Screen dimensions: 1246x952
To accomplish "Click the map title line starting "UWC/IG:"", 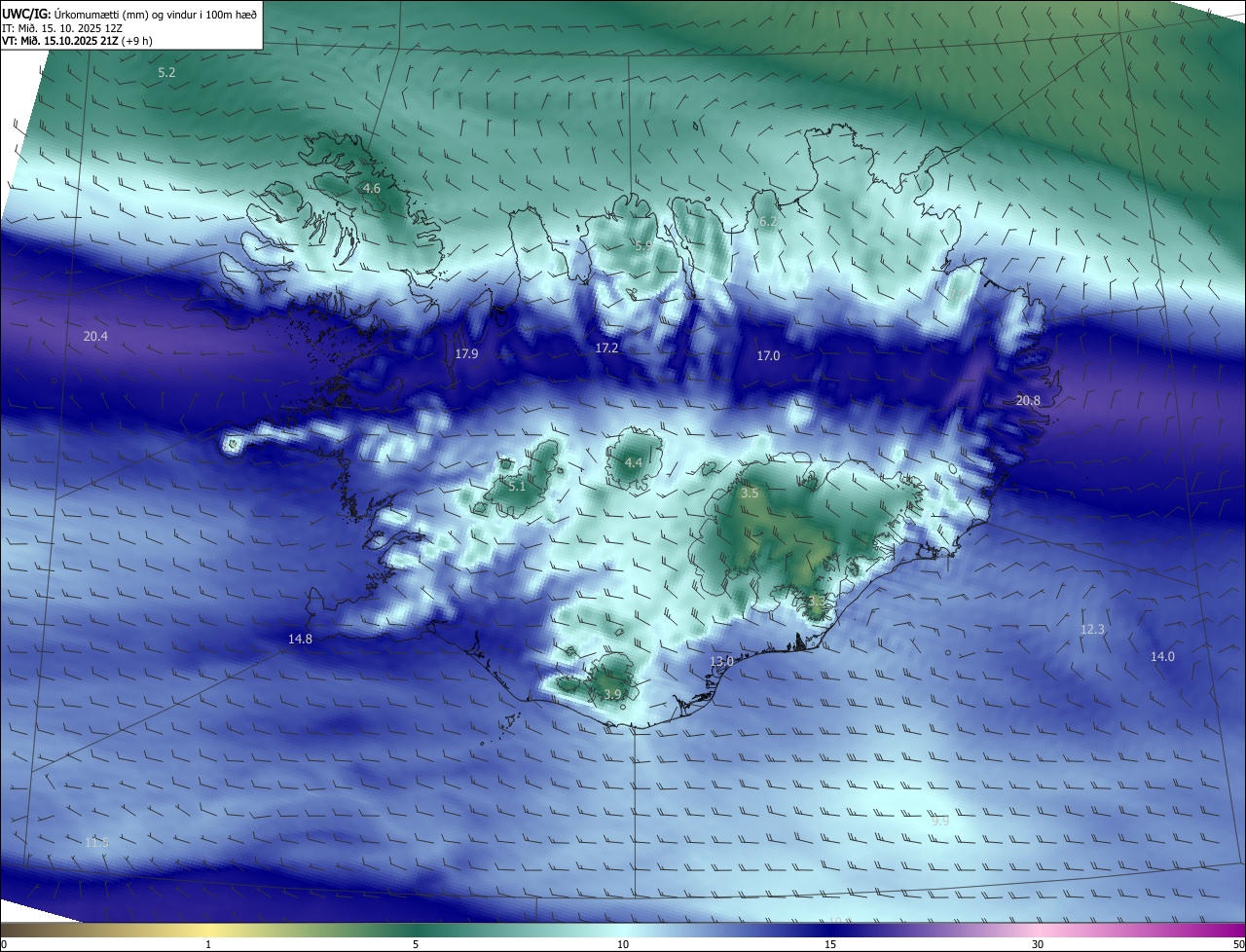I will point(130,15).
